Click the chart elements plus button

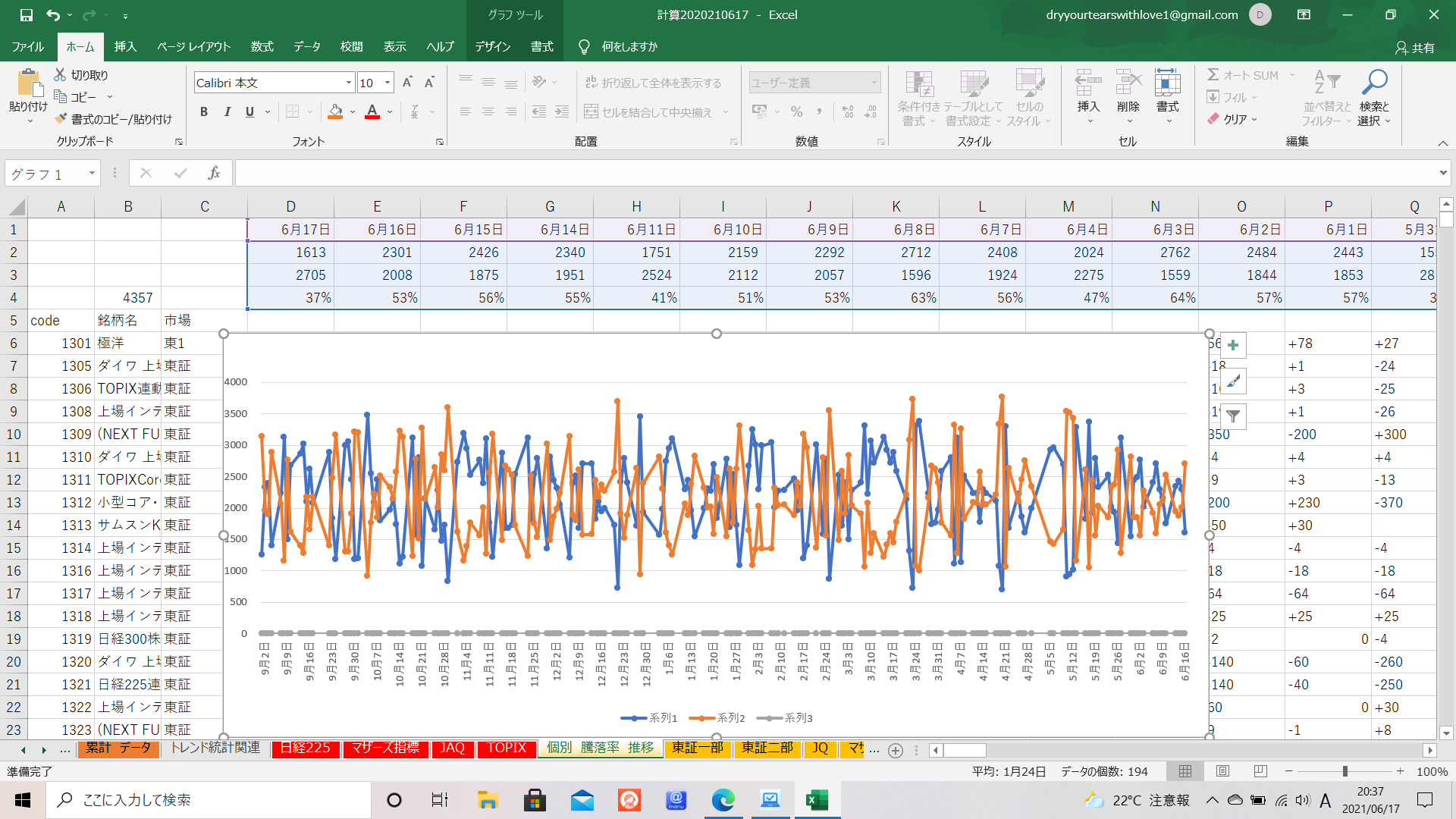(1233, 345)
